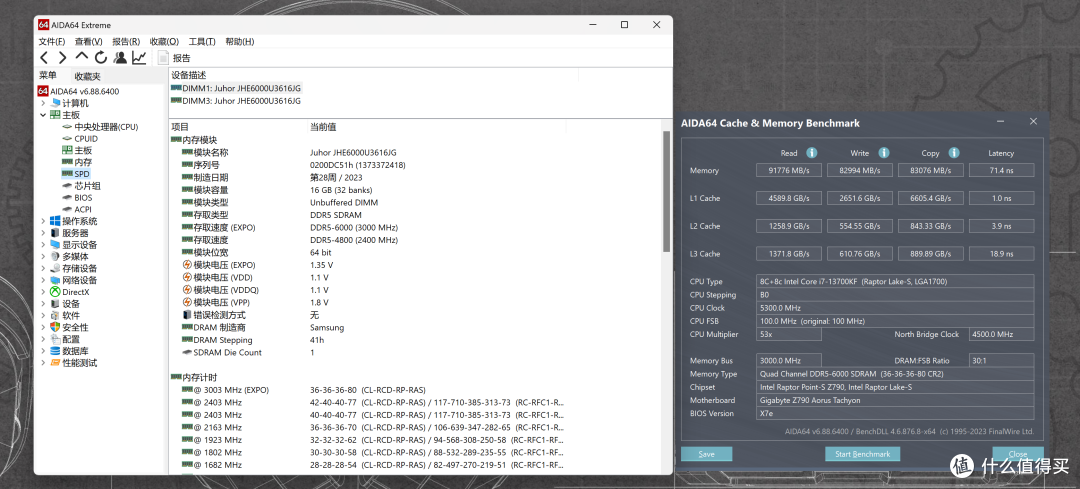Switch to the 菜单 tab
The width and height of the screenshot is (1080, 489).
pos(48,76)
